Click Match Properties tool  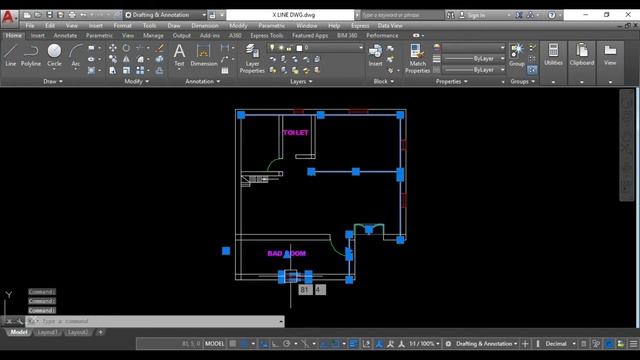click(417, 59)
